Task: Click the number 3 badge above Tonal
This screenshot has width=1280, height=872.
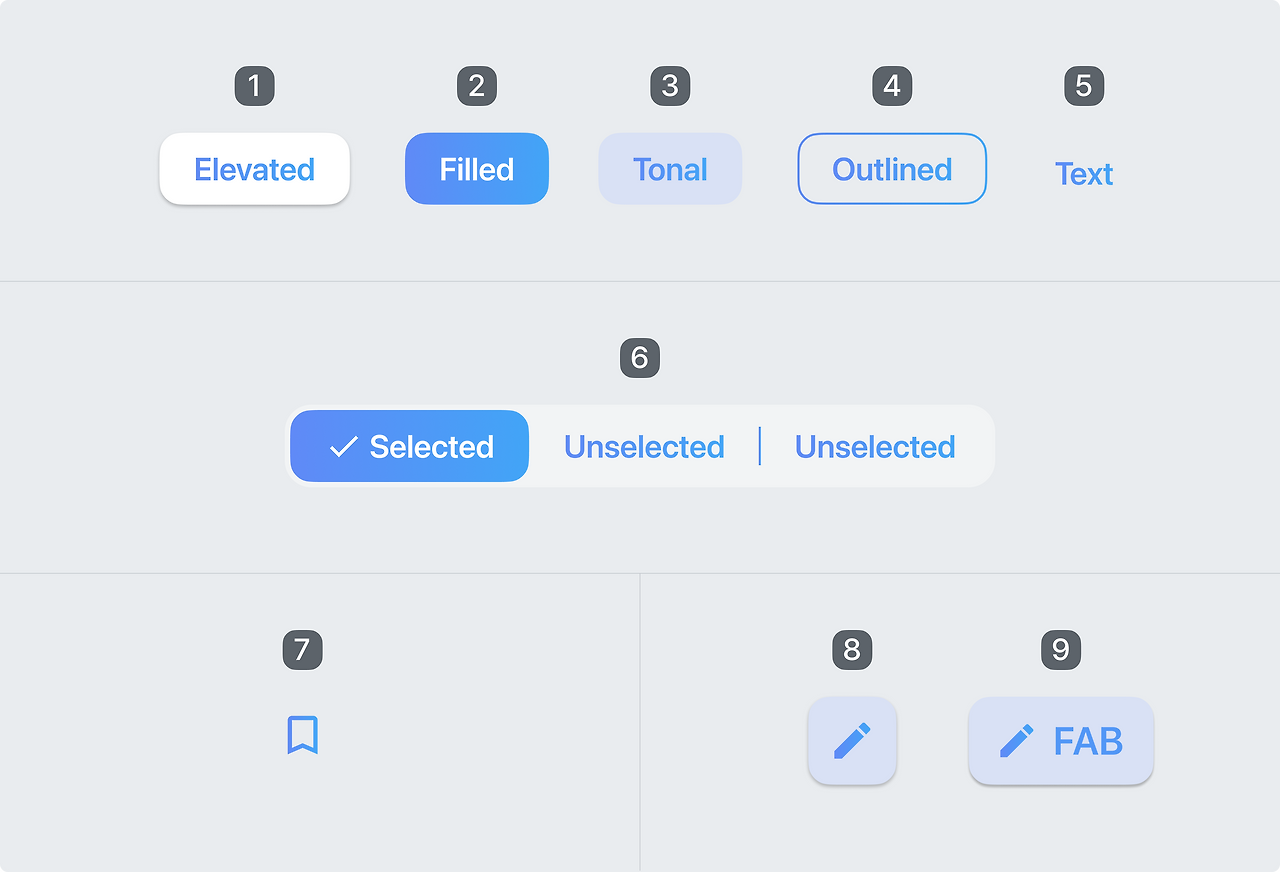Action: point(670,86)
